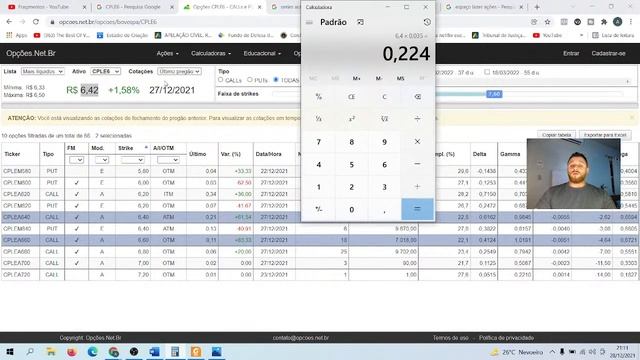Viewport: 640px width, 360px height.
Task: Open the Lista 'Mais líquidos' dropdown
Action: (x=42, y=71)
